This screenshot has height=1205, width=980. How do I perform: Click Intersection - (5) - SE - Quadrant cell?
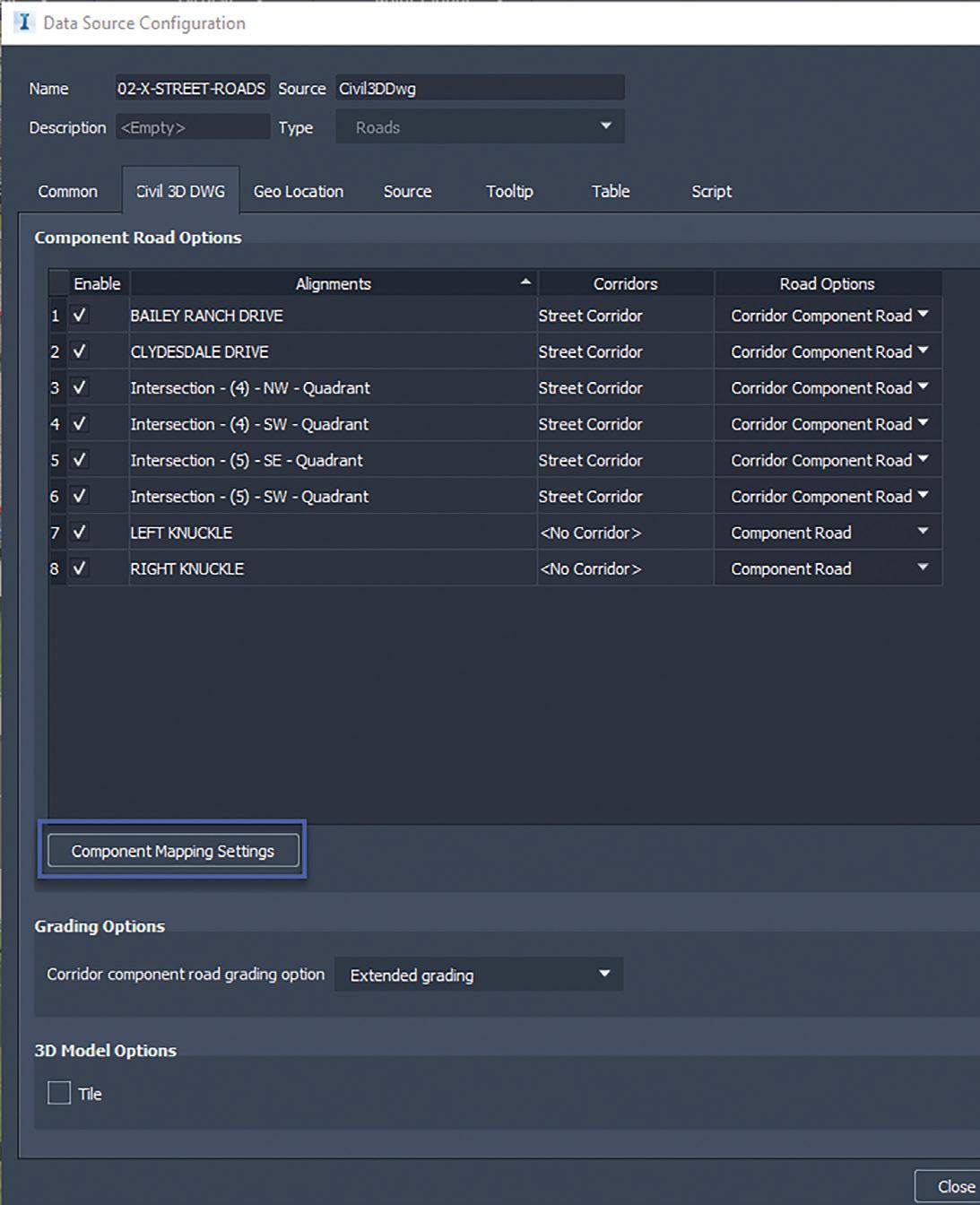coord(333,460)
